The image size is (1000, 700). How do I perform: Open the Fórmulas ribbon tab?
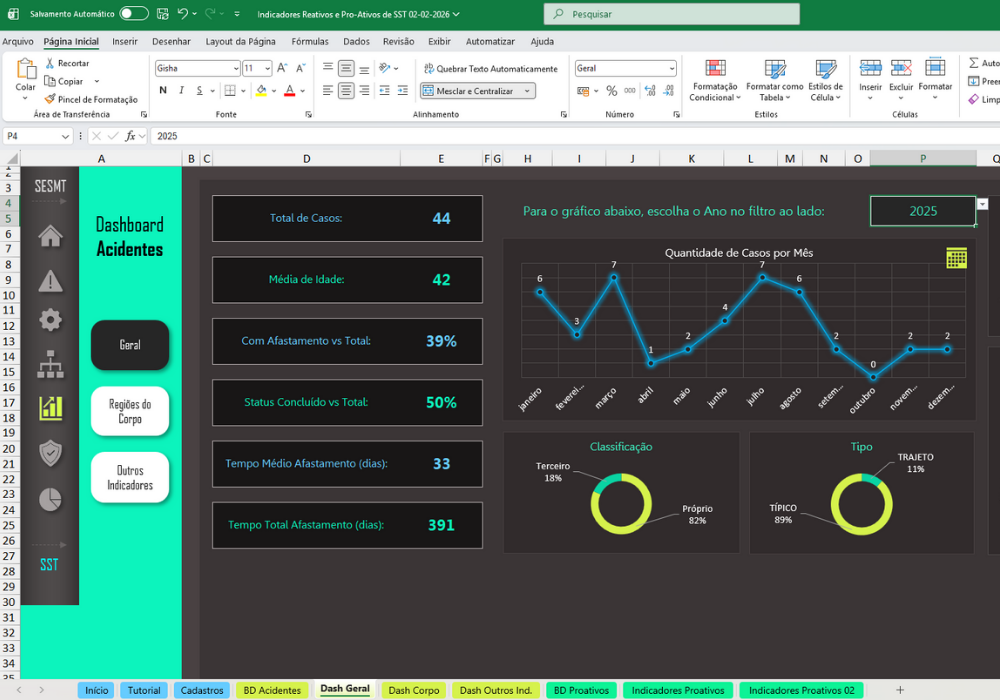pyautogui.click(x=310, y=41)
